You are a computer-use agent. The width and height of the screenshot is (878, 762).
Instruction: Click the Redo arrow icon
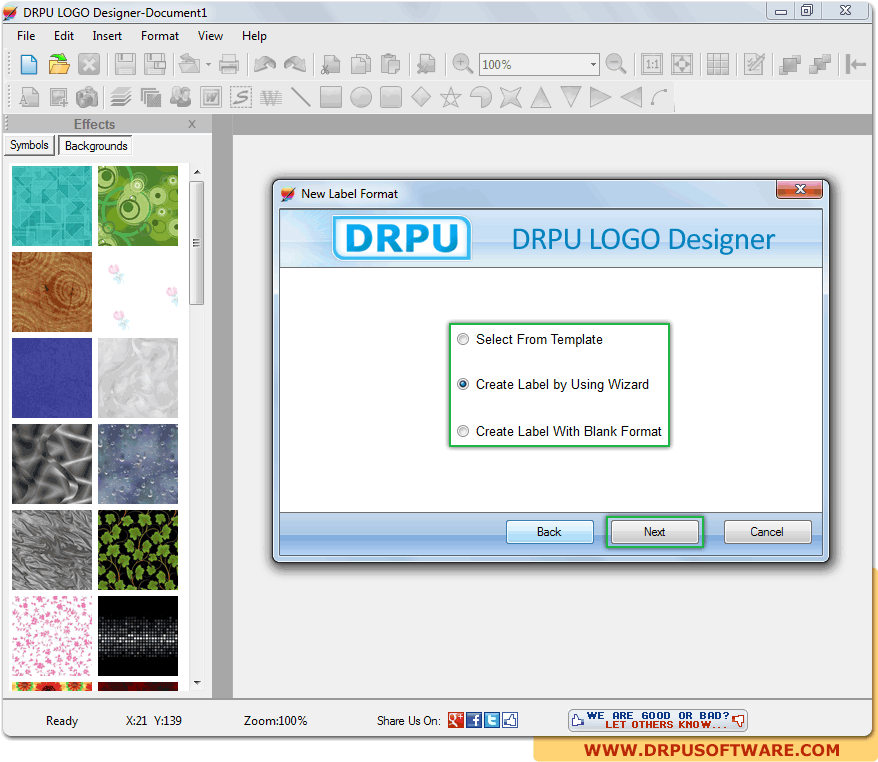(295, 64)
